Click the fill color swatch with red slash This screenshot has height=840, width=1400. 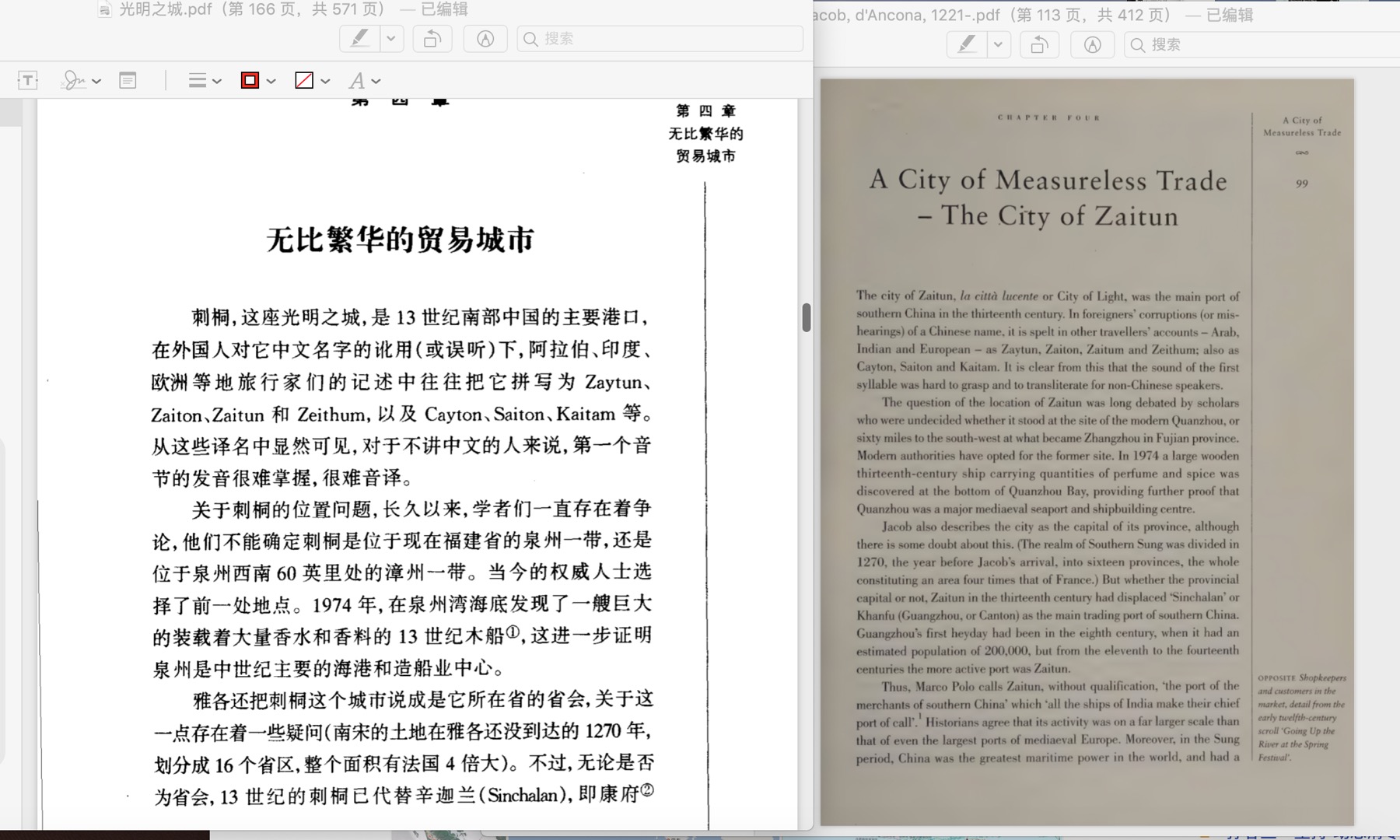point(304,80)
